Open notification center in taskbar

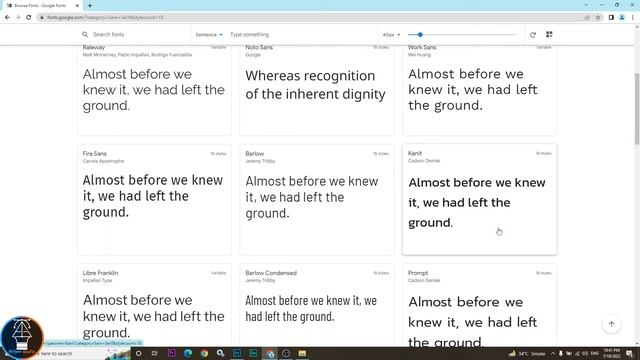point(629,353)
